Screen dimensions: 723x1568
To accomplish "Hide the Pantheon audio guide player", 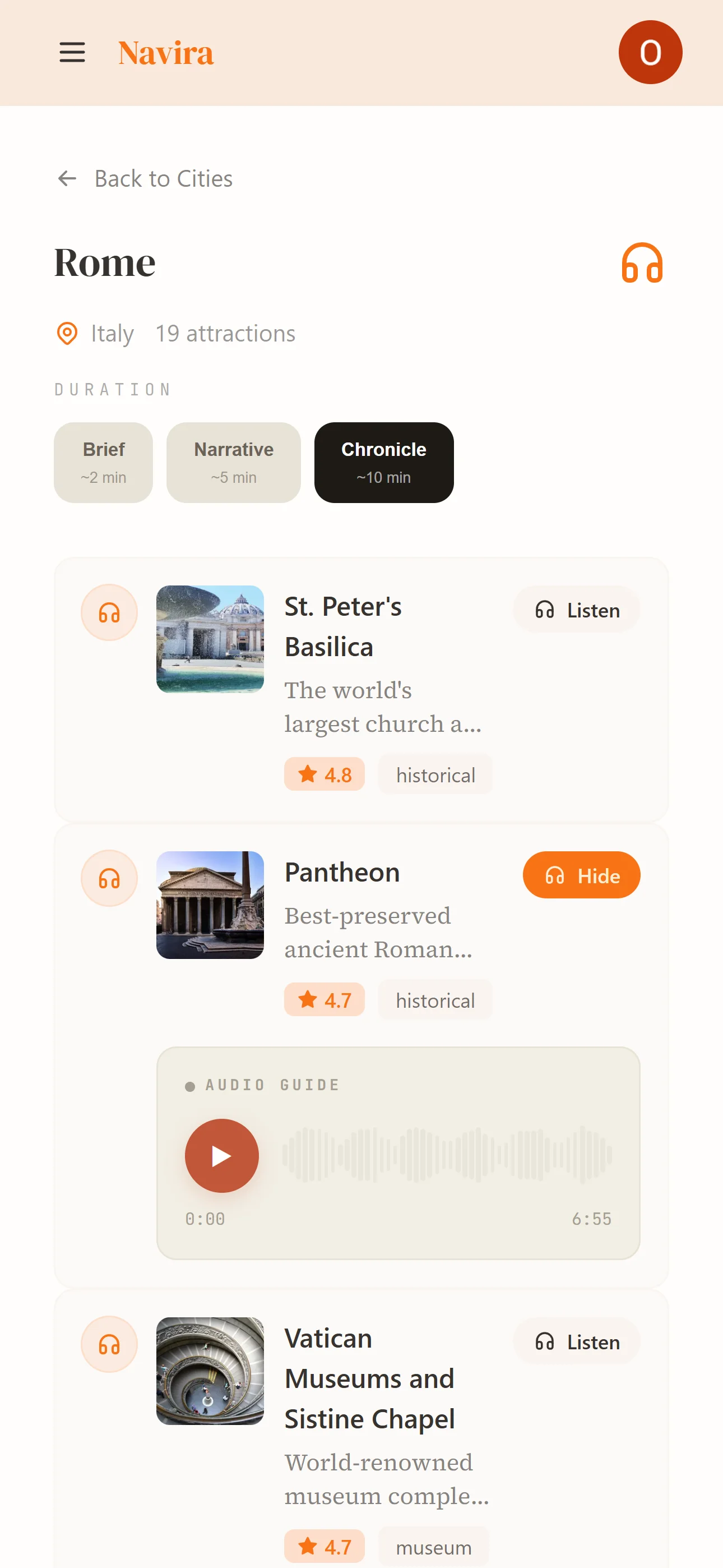I will point(581,875).
